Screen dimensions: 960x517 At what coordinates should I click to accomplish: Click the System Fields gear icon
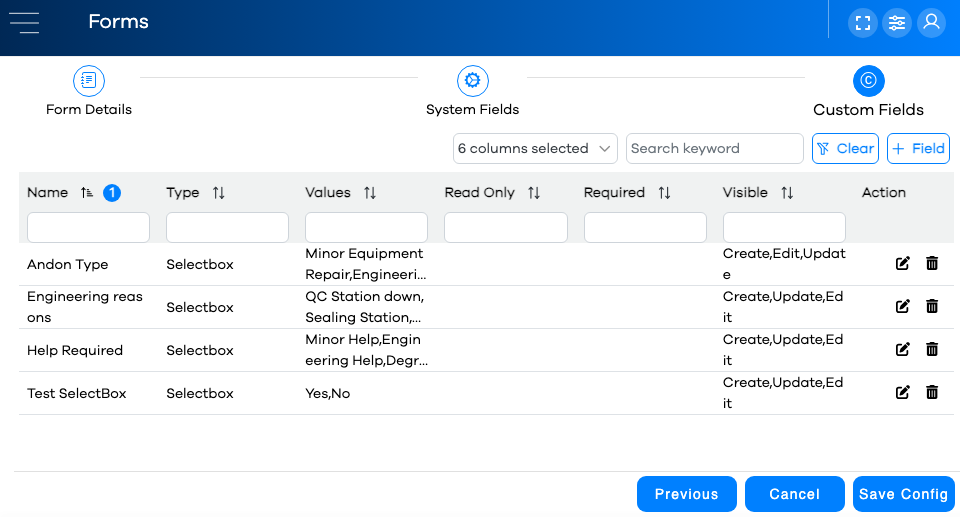472,80
